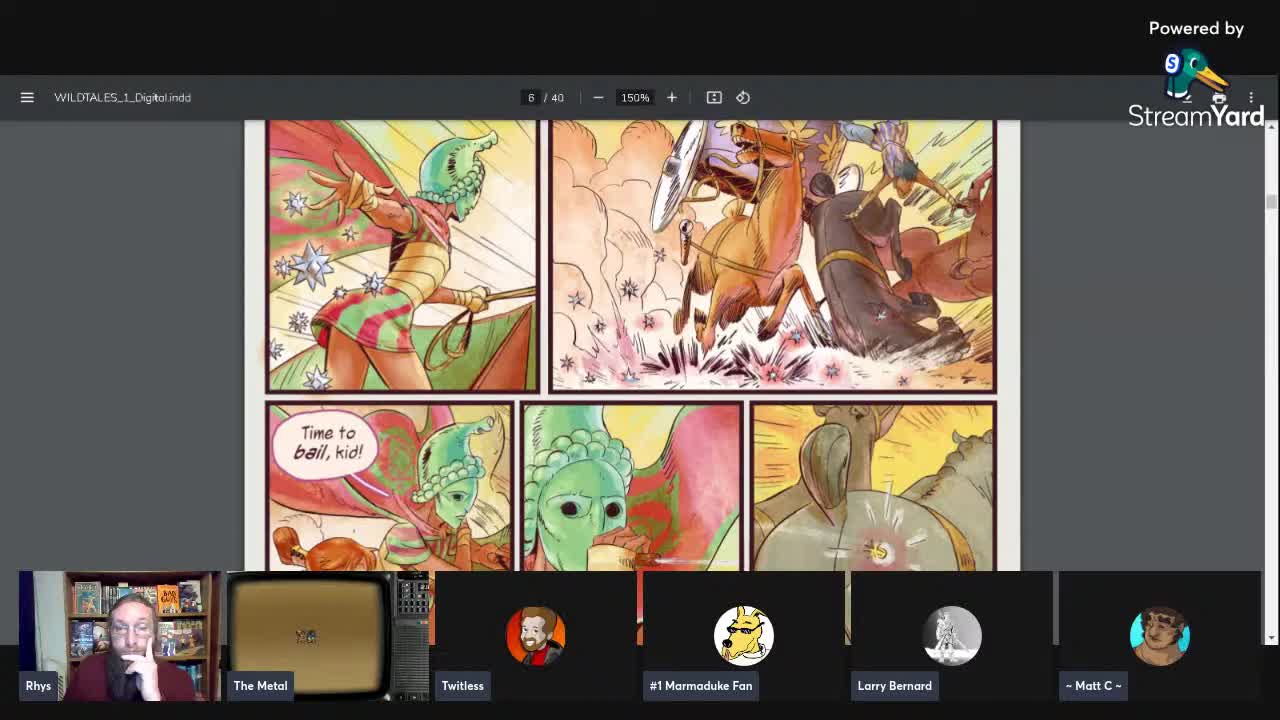Click the Larry Bernard name label
Viewport: 1280px width, 720px height.
coord(894,686)
